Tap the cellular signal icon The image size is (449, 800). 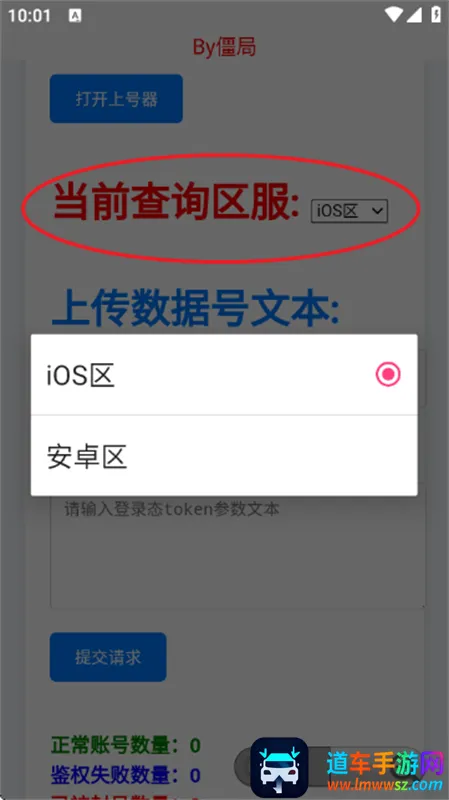tap(414, 15)
